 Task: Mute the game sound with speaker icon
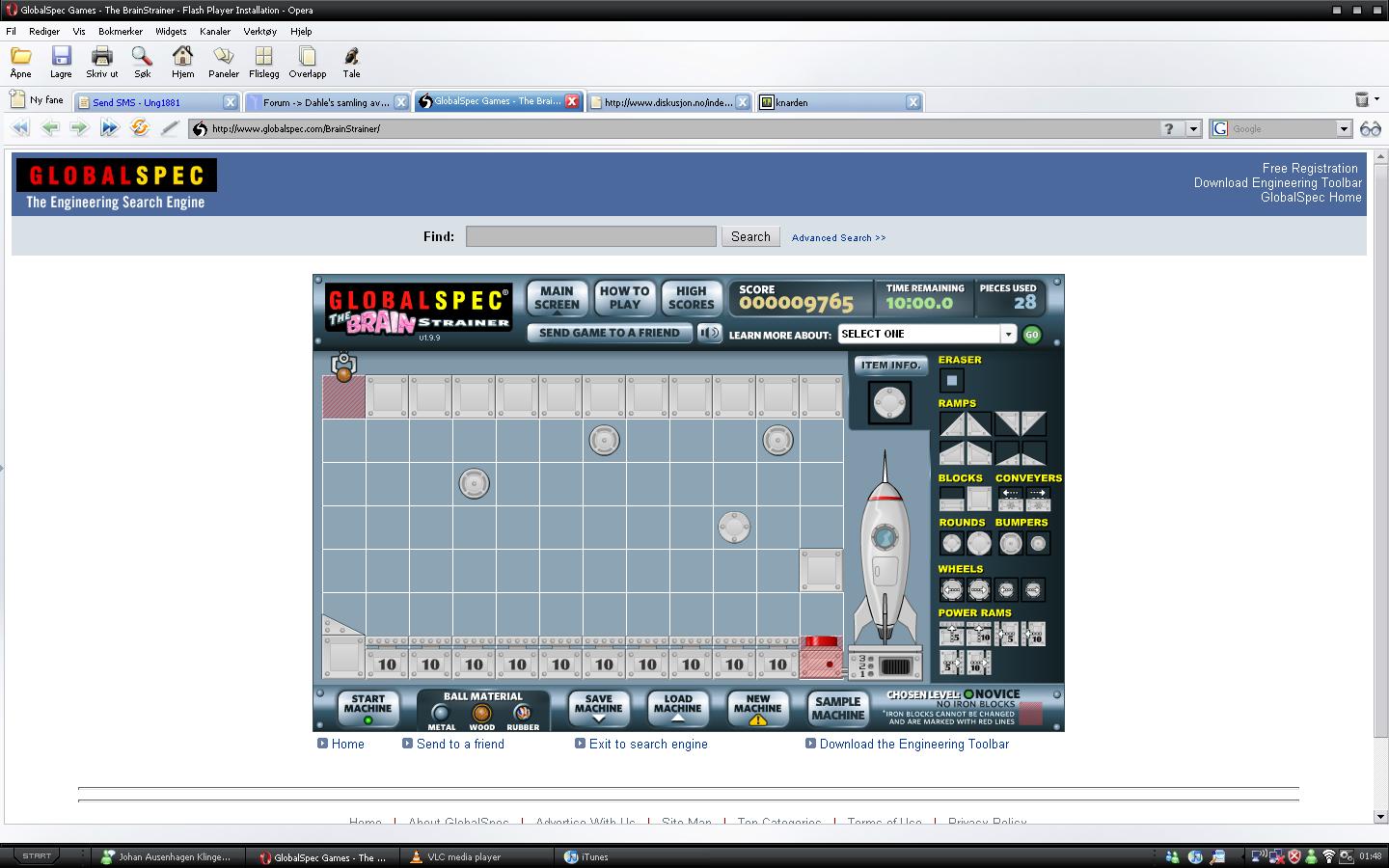710,333
